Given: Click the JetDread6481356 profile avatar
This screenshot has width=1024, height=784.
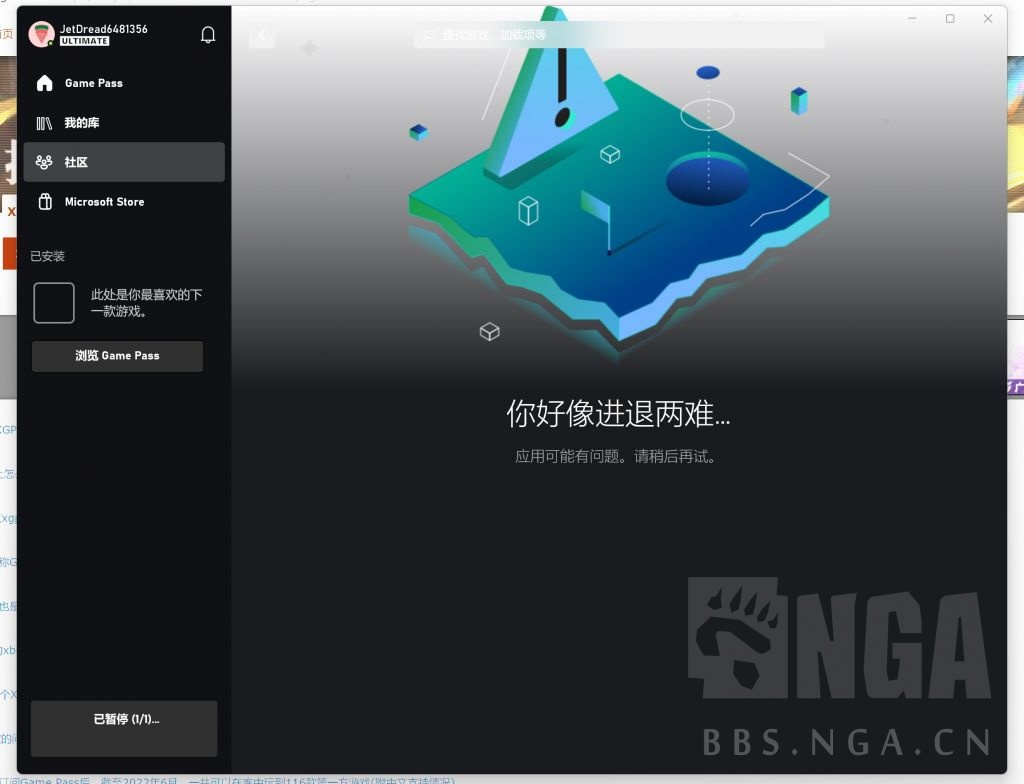Looking at the screenshot, I should tap(40, 34).
